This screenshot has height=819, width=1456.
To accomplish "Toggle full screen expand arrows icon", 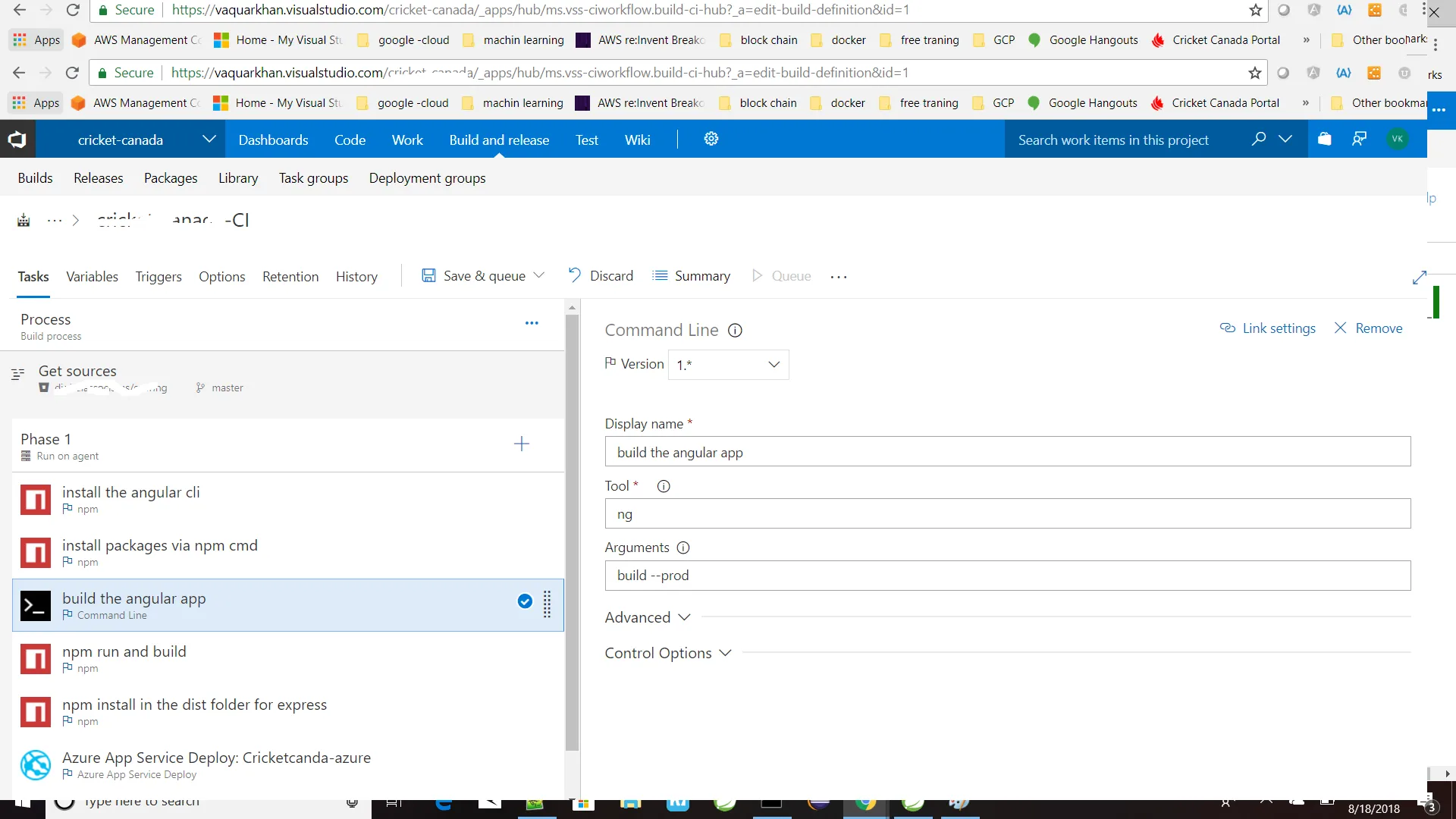I will [x=1420, y=278].
